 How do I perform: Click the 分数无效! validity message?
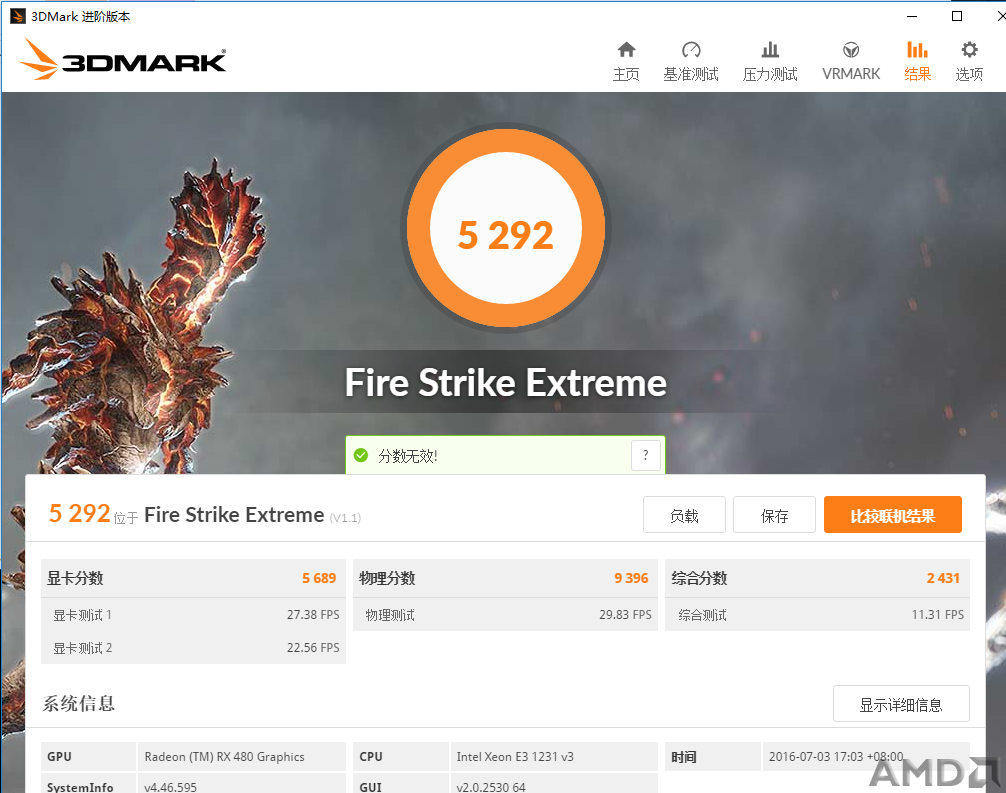tap(408, 456)
